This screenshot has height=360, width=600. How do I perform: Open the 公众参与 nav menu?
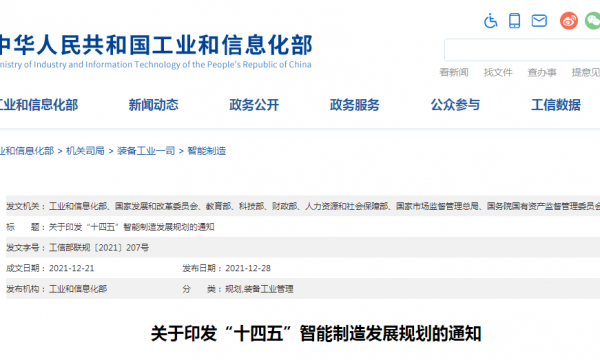[x=455, y=105]
